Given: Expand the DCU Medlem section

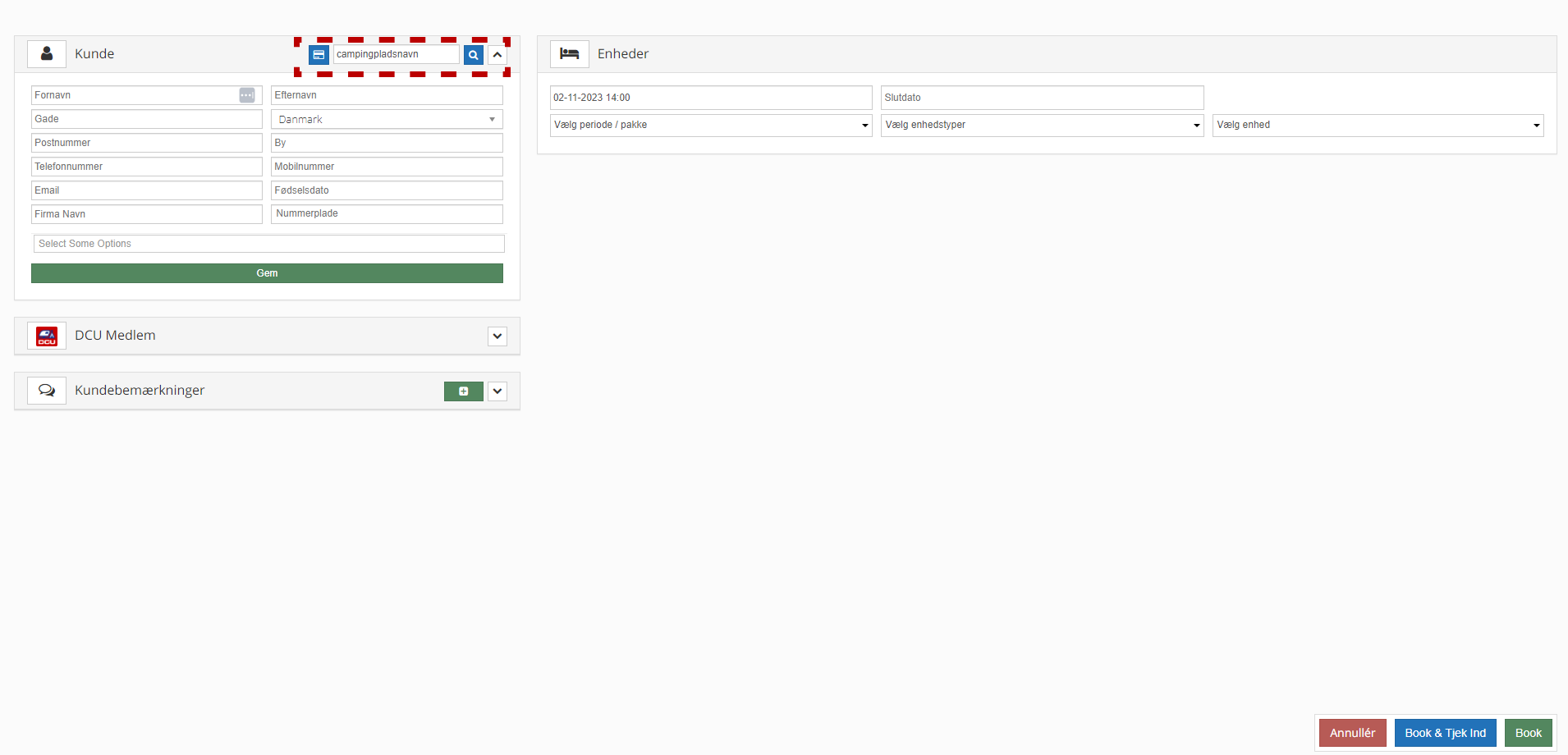Looking at the screenshot, I should click(497, 336).
